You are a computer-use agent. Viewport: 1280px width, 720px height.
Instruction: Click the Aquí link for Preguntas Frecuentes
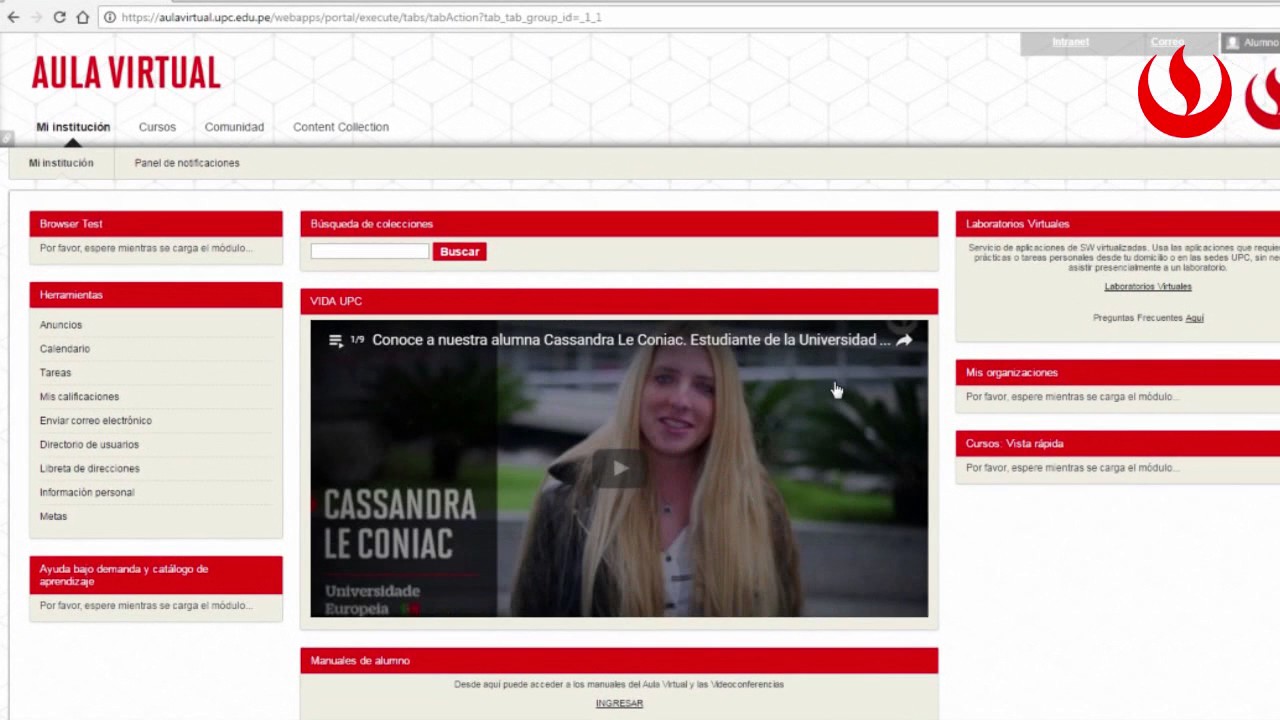coord(1194,318)
